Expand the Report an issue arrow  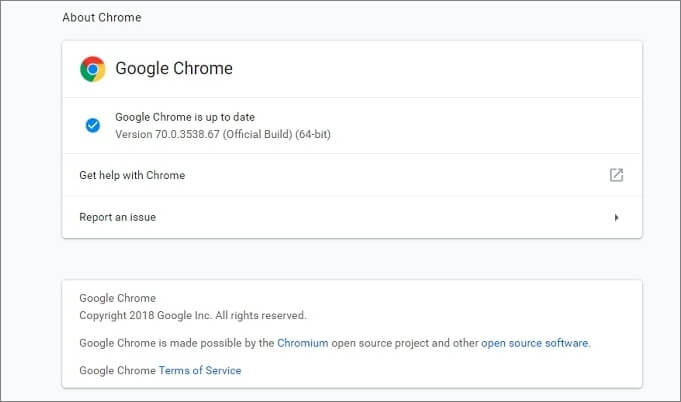(616, 217)
